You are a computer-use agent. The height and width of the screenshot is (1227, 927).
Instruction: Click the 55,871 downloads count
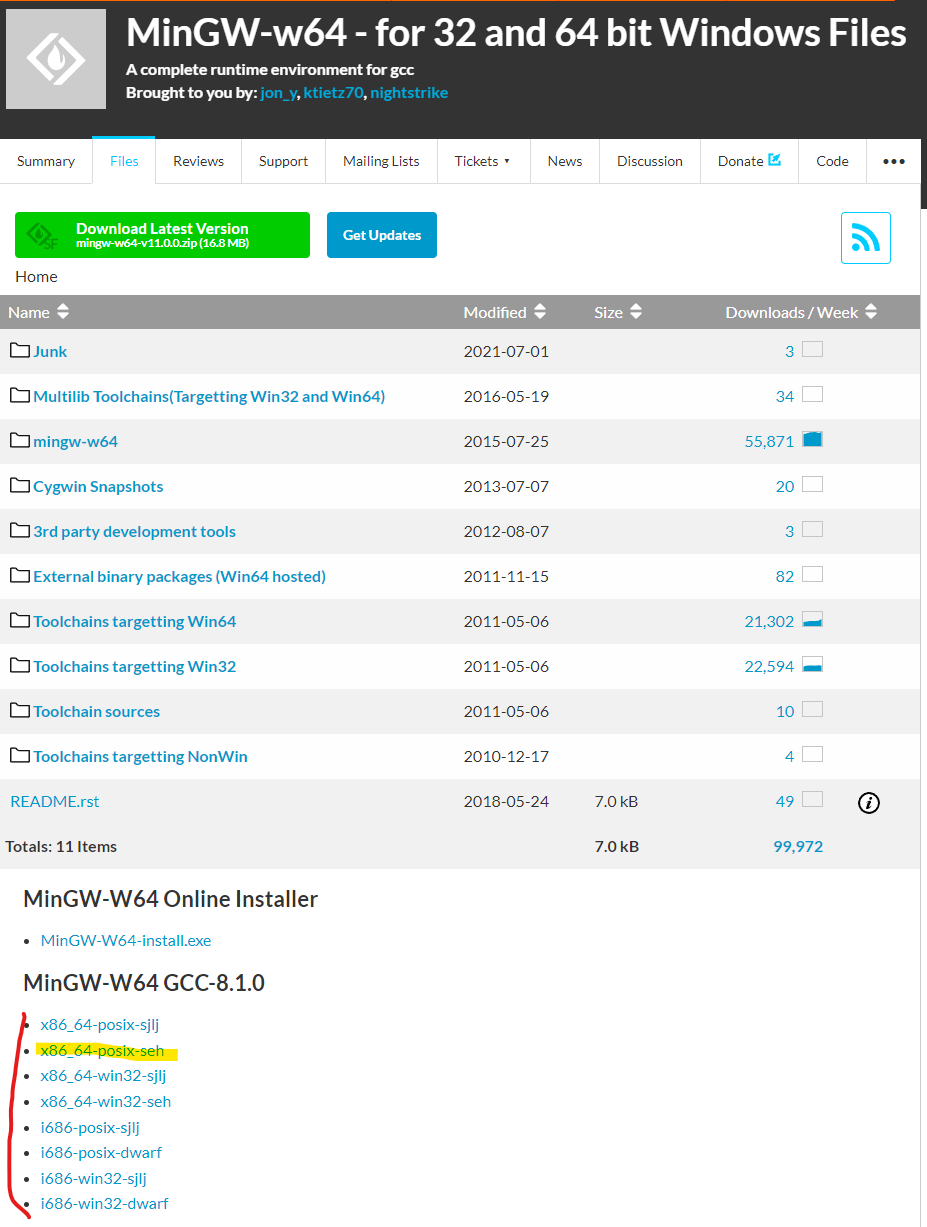point(769,441)
